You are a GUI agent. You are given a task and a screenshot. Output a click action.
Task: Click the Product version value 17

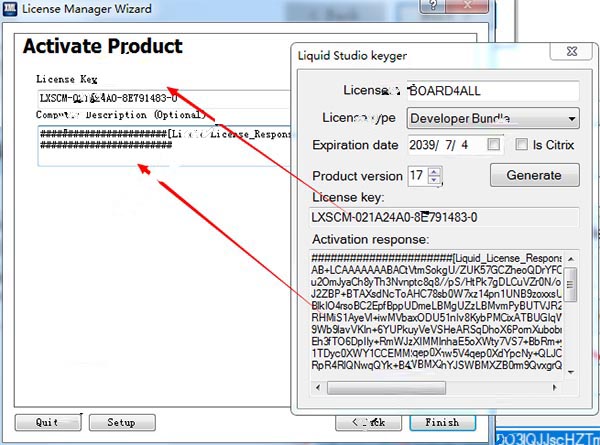click(x=417, y=176)
